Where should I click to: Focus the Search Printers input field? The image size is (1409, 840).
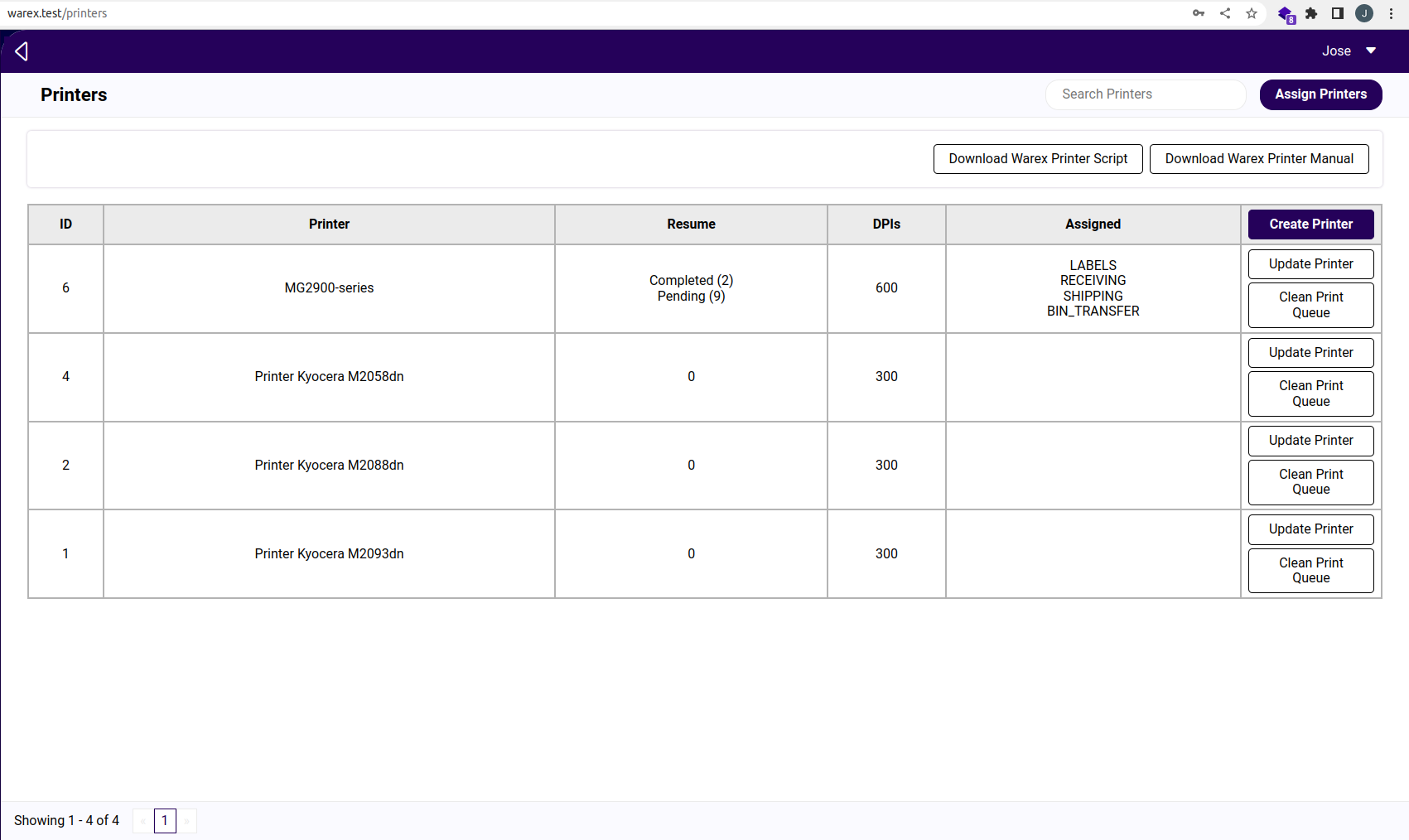click(x=1146, y=94)
